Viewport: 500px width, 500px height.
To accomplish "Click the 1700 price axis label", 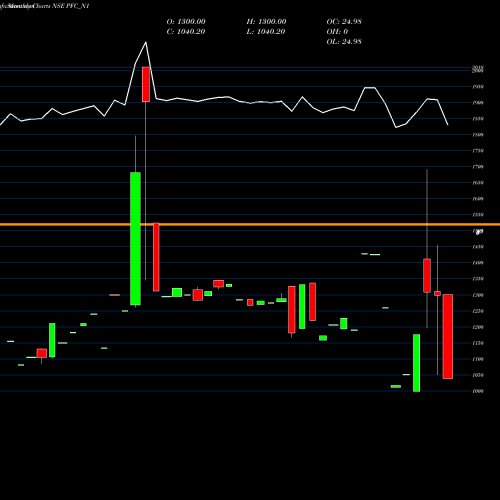I will pyautogui.click(x=478, y=167).
